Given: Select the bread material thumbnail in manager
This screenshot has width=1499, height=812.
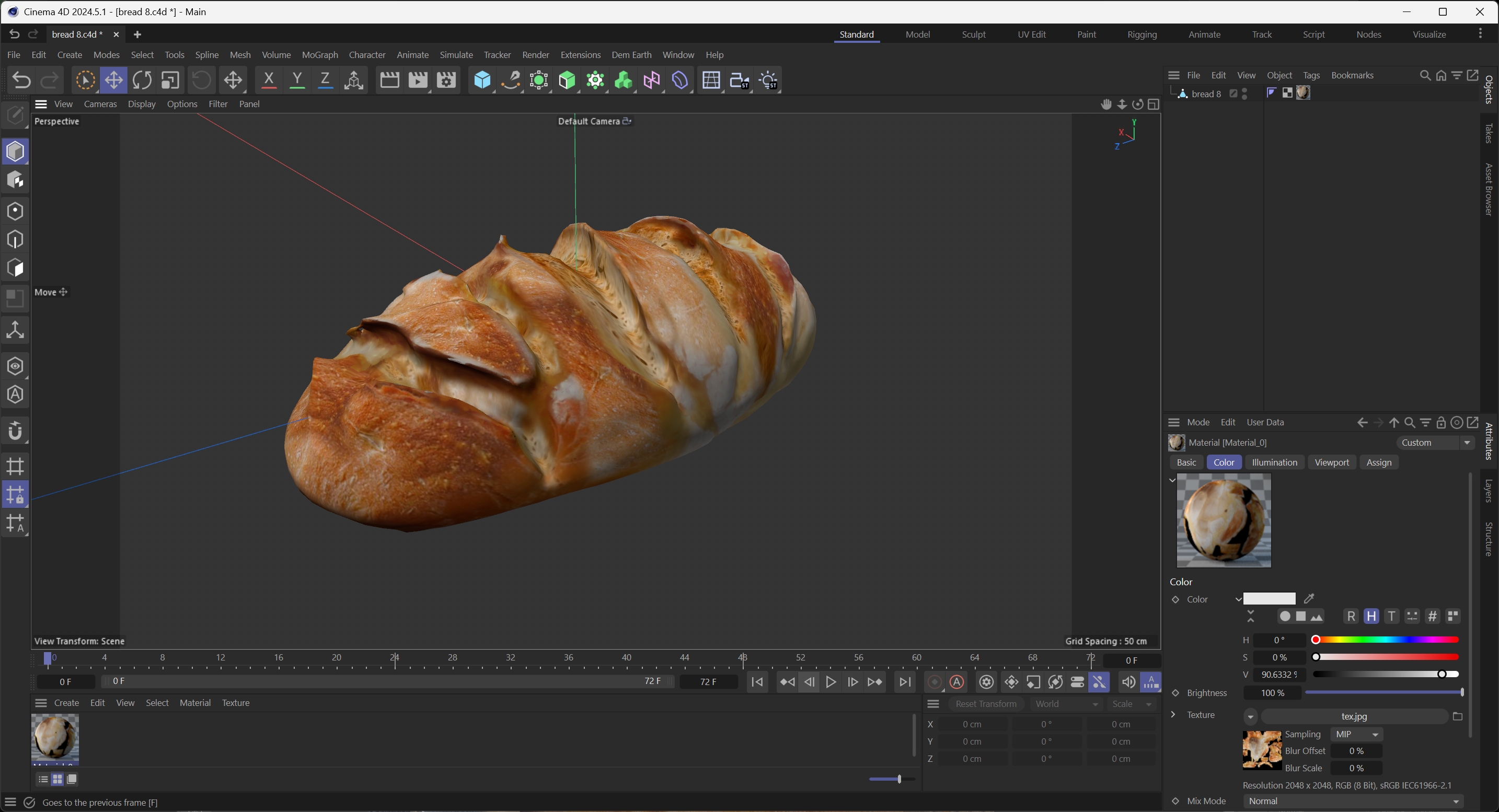Looking at the screenshot, I should [55, 737].
